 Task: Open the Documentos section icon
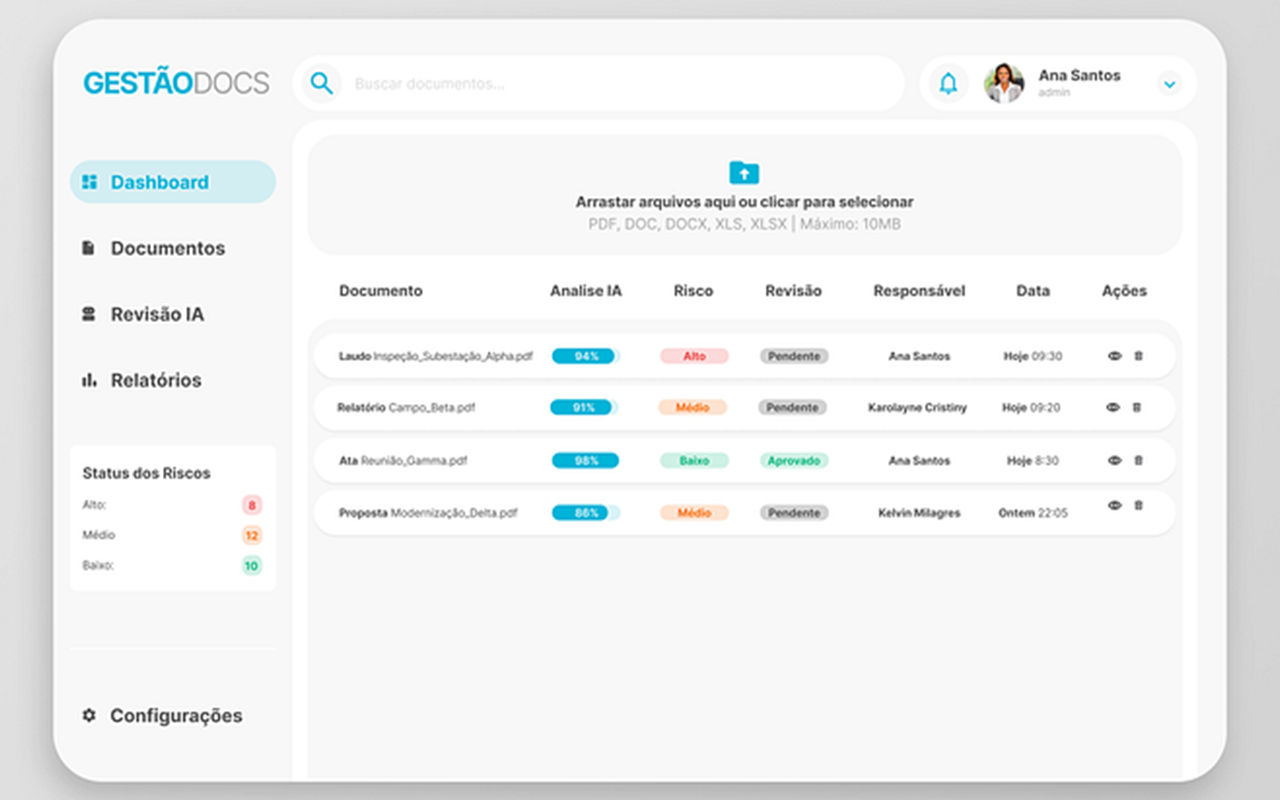[90, 248]
